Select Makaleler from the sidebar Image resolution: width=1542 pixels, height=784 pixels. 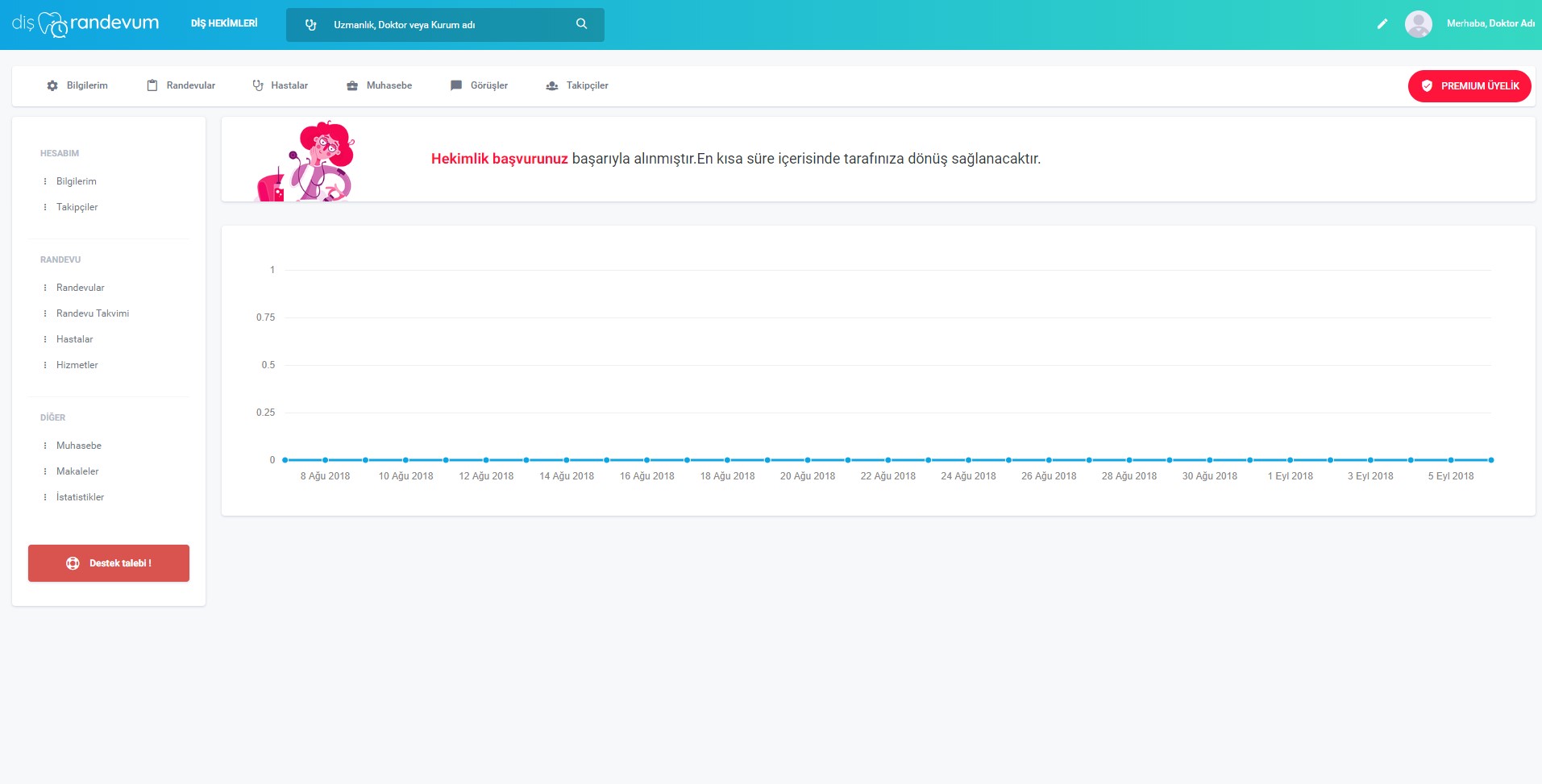[77, 471]
